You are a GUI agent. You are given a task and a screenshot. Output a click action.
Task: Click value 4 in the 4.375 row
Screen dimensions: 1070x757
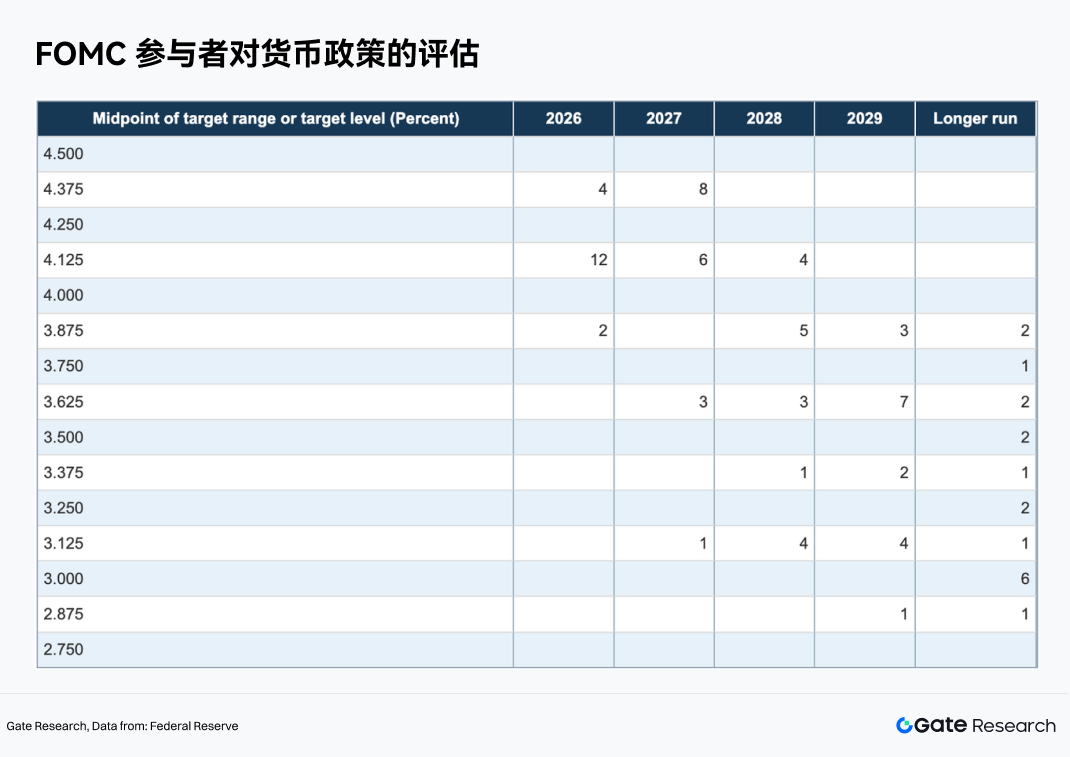point(603,189)
